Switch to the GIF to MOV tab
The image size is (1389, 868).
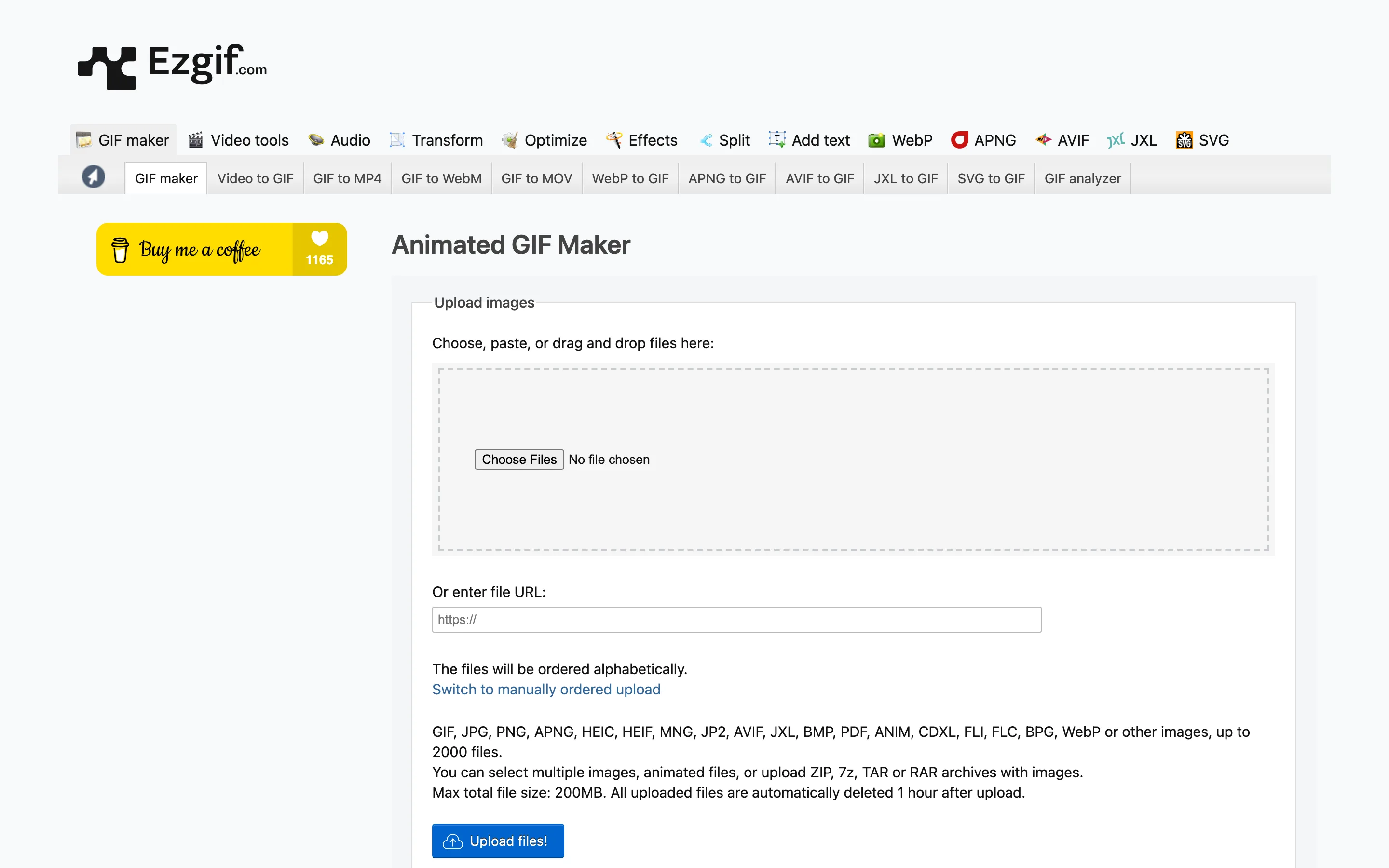coord(537,178)
